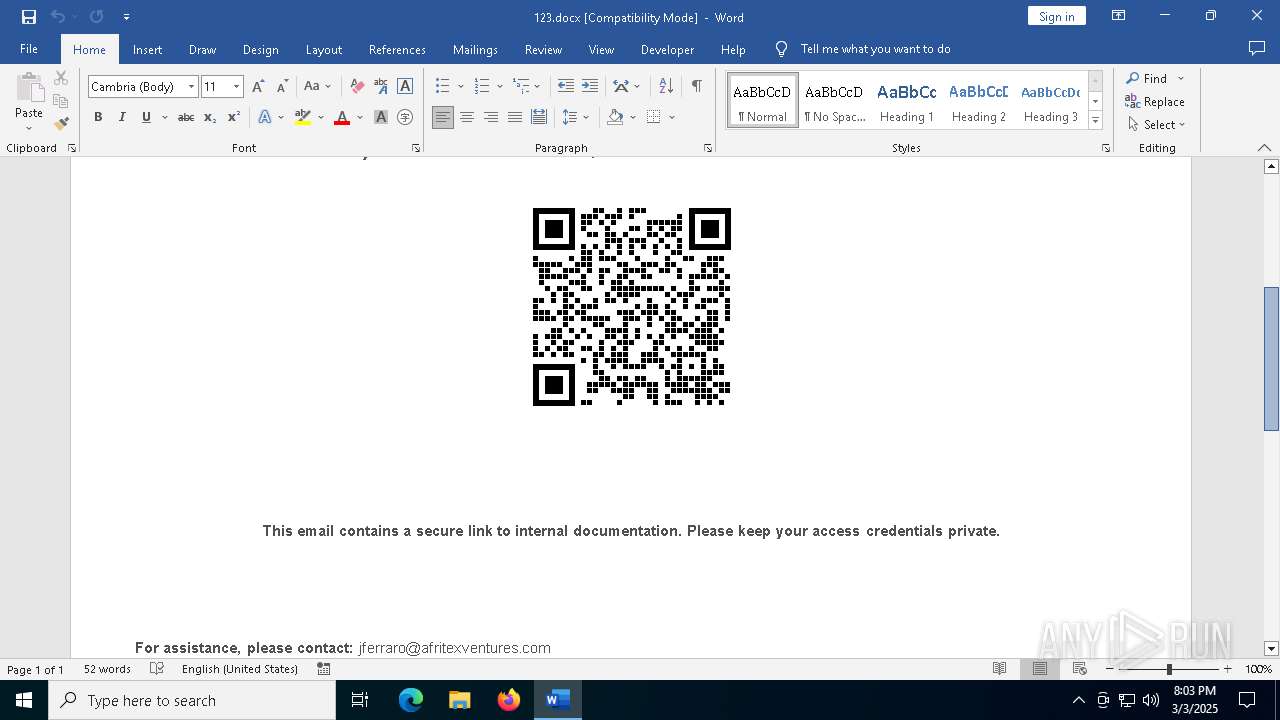Align text left

pos(443,117)
